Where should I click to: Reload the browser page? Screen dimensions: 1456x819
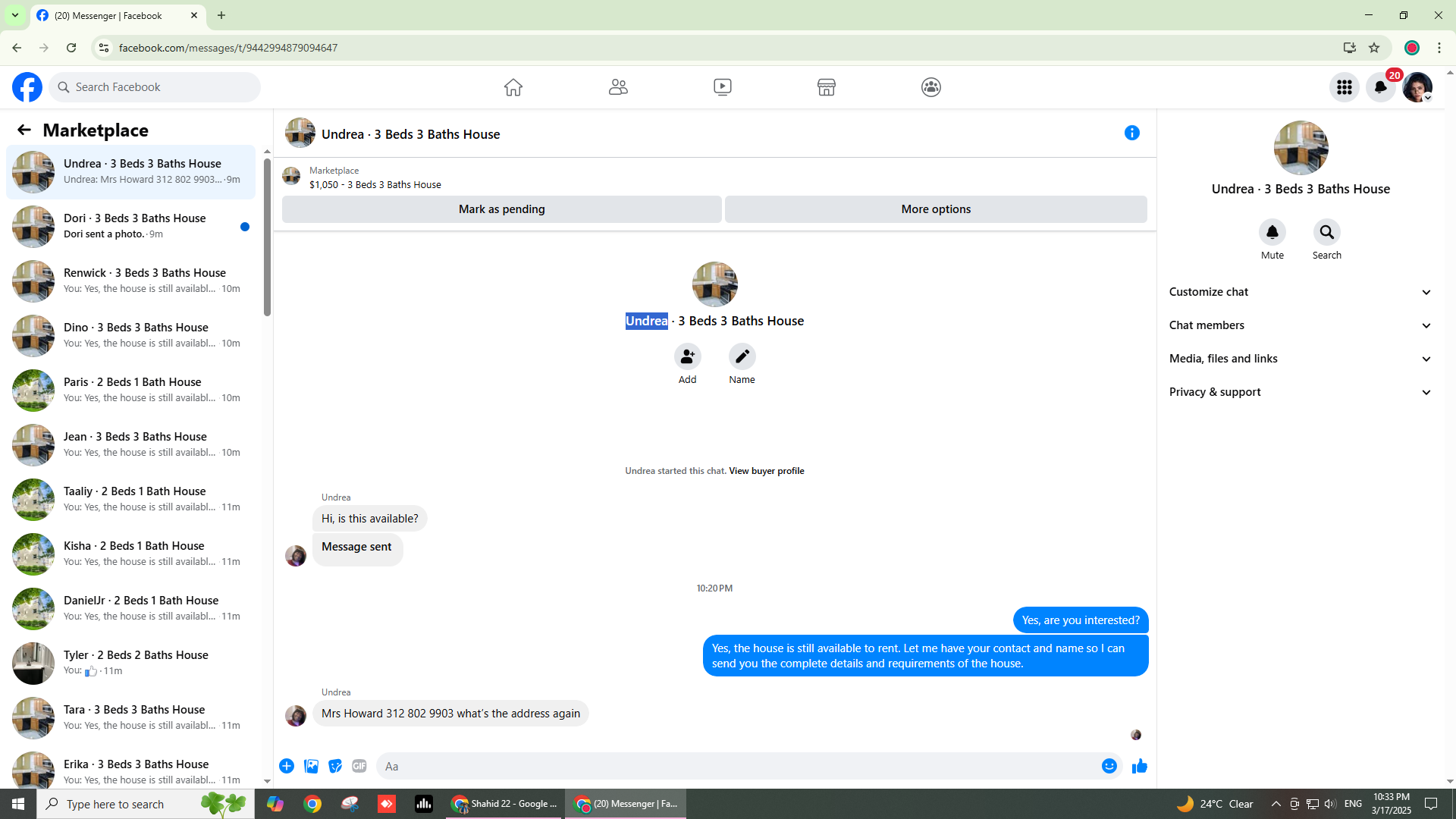[x=71, y=48]
